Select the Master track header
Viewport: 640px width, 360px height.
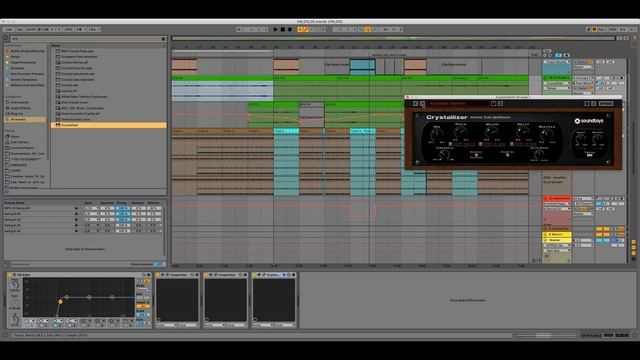click(557, 240)
